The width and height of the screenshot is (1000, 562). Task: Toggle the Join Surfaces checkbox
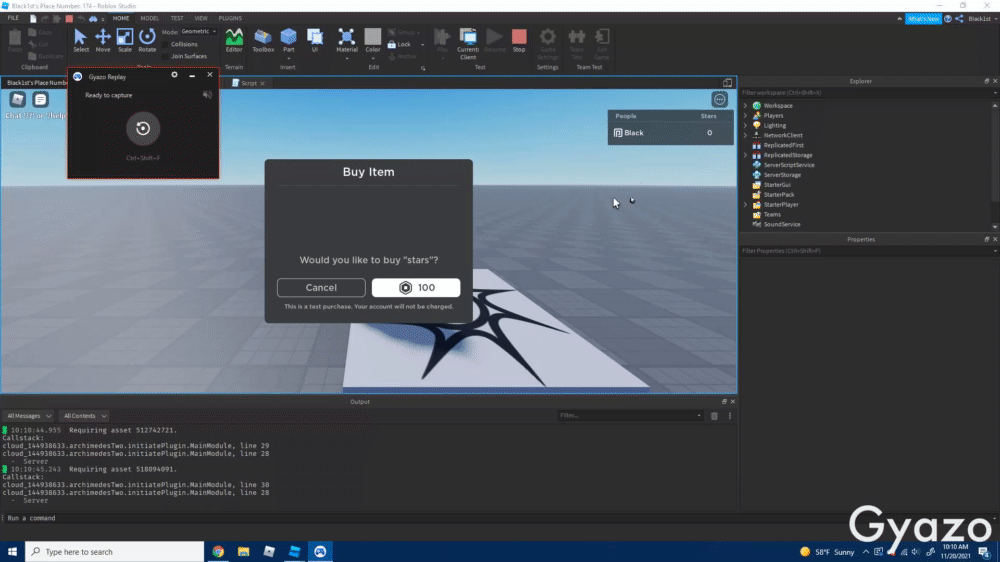tap(166, 56)
